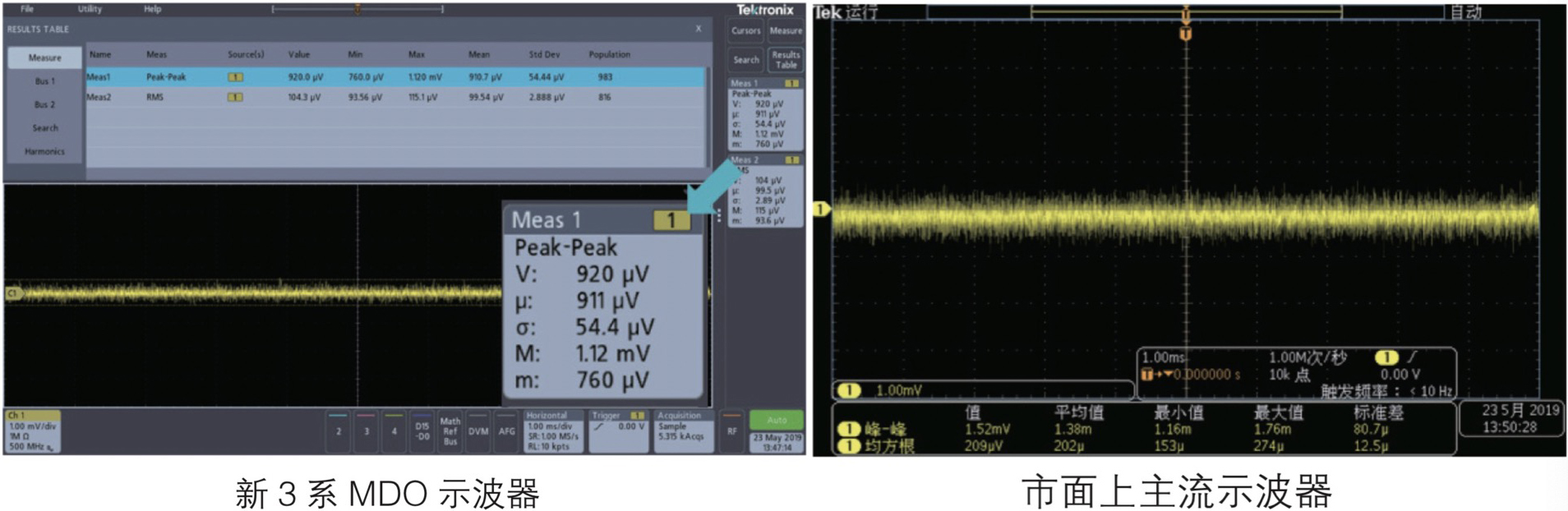This screenshot has width=1568, height=511.
Task: Click the 0.00 V trigger level readout in right scope
Action: tap(1400, 375)
